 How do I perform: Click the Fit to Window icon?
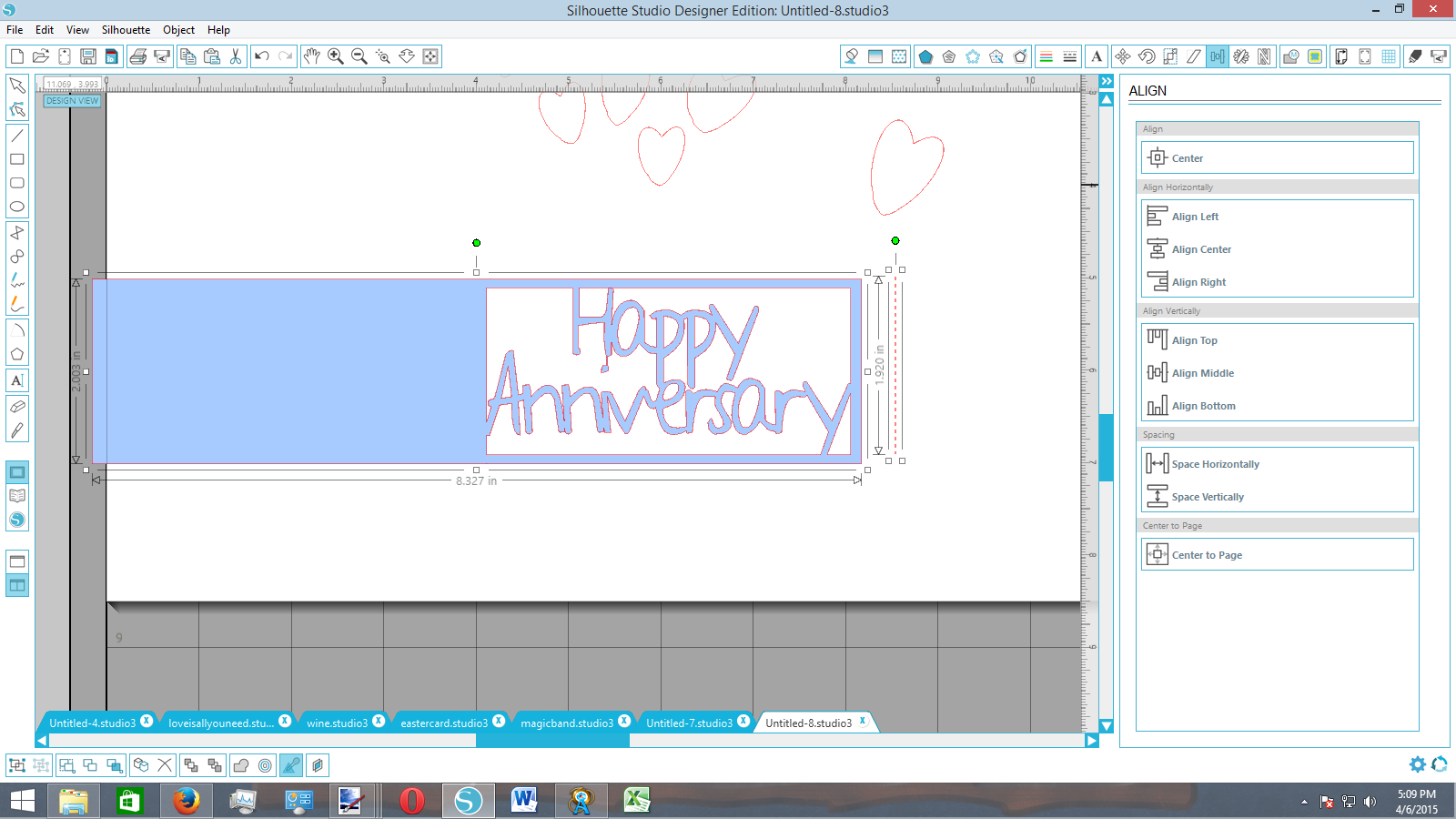coord(430,56)
